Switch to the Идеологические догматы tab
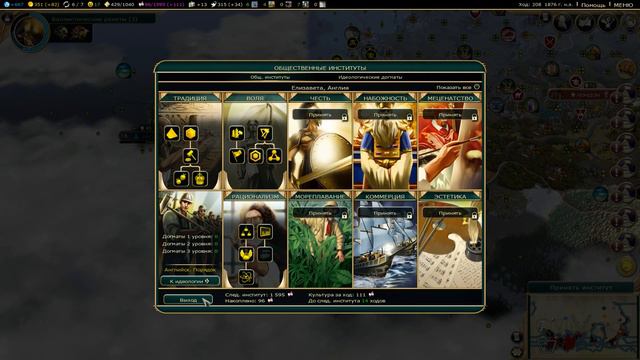The width and height of the screenshot is (640, 360). (370, 77)
